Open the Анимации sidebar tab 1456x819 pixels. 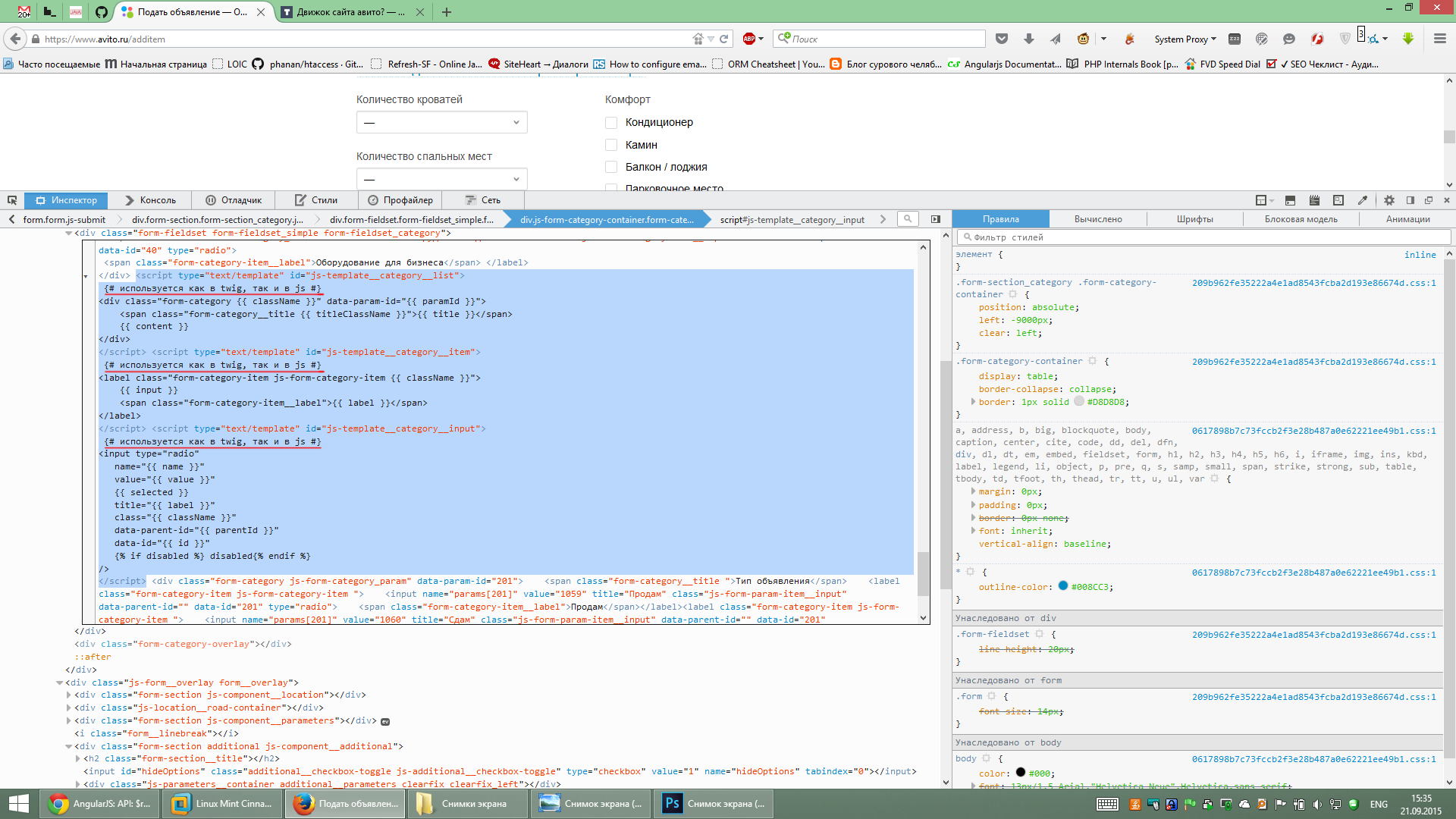click(1407, 219)
